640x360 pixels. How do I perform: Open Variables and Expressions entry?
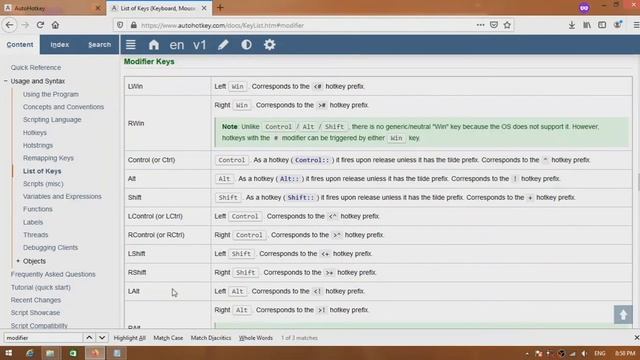click(62, 196)
